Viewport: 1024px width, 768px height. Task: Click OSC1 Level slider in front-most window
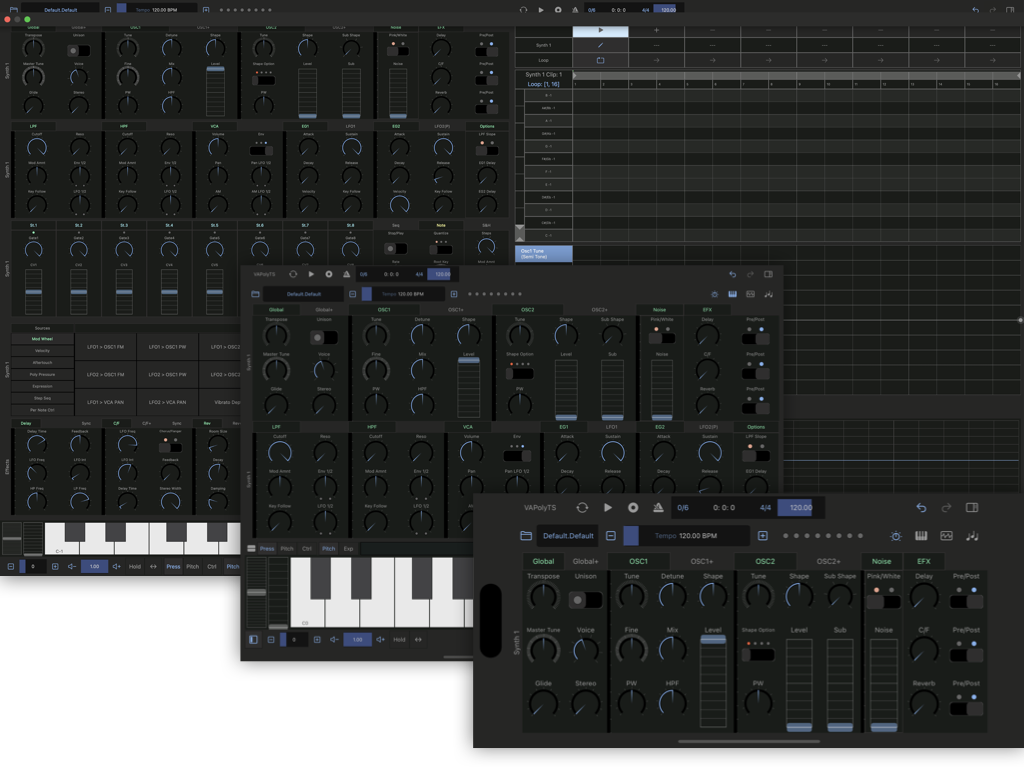[712, 680]
